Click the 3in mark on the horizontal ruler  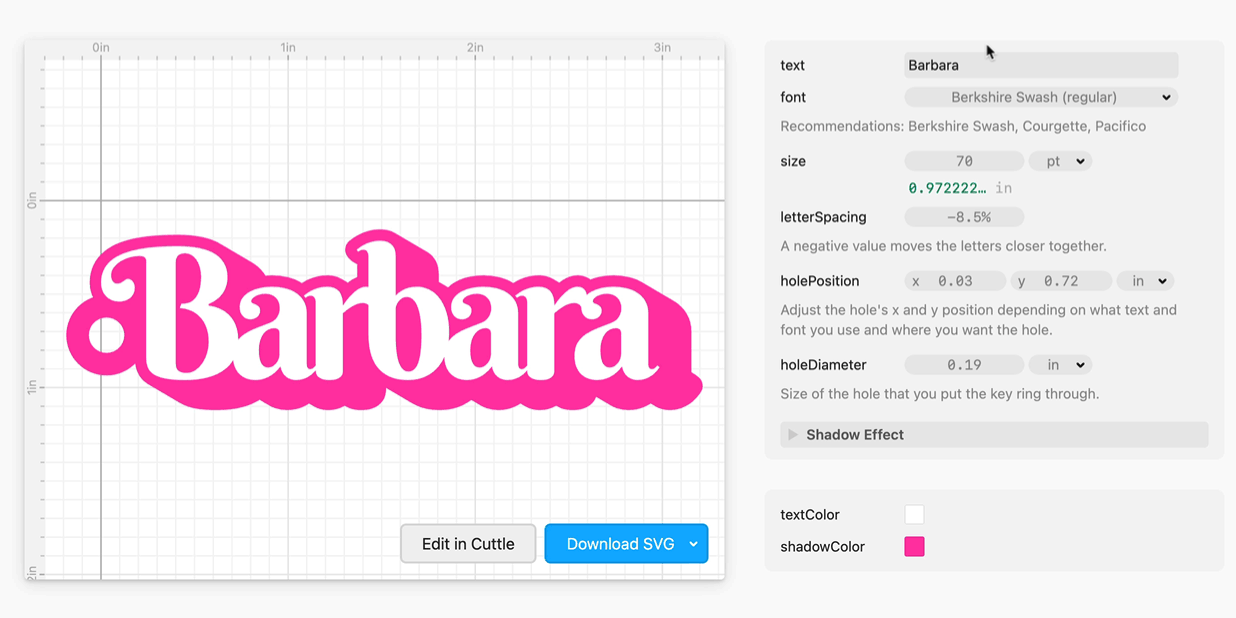coord(662,48)
